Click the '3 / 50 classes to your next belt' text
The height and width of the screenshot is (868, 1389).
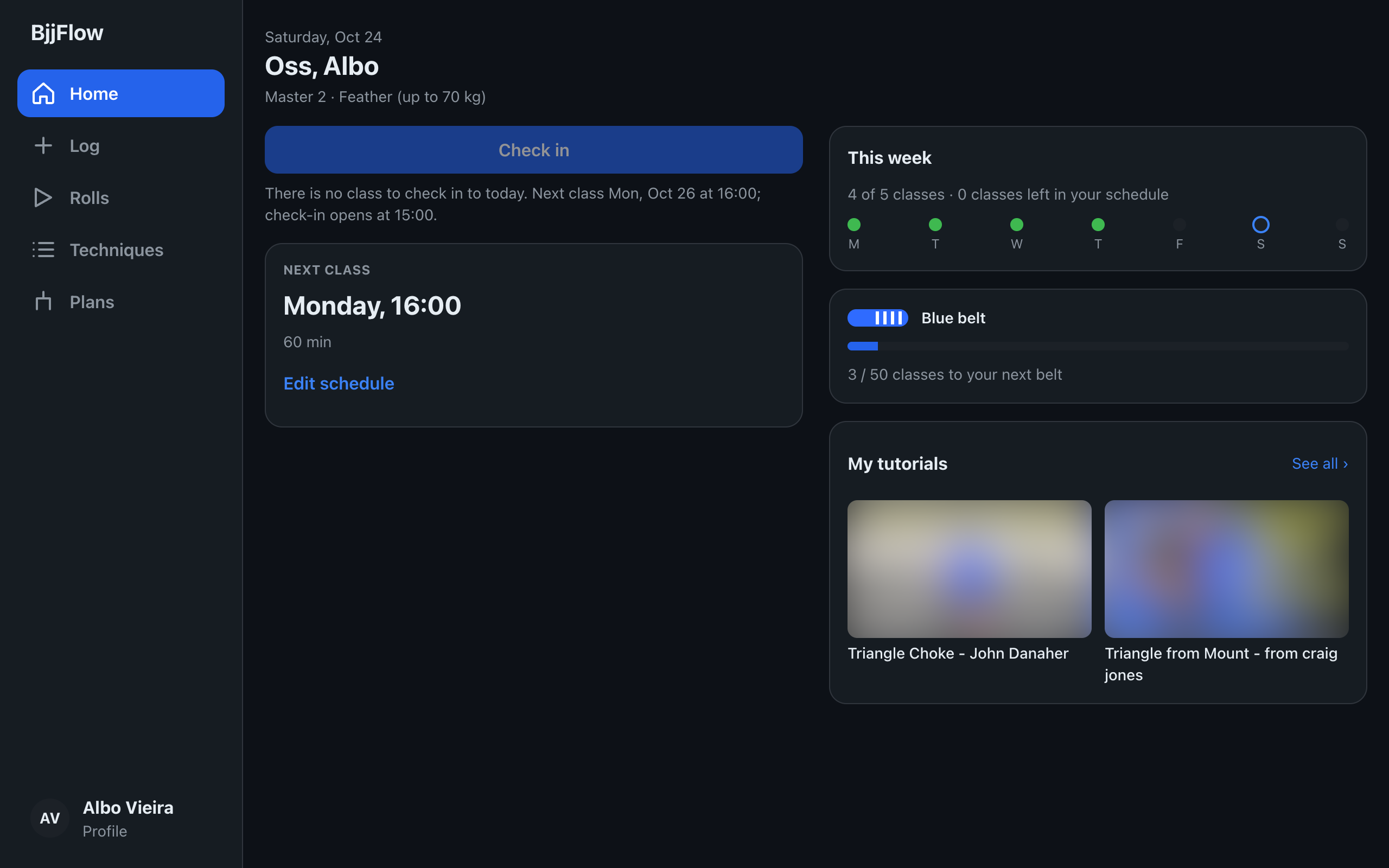[954, 375]
